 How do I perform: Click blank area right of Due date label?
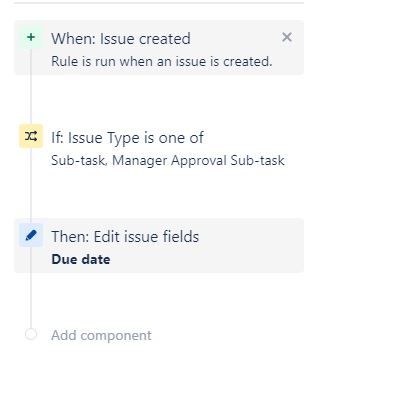click(x=207, y=260)
